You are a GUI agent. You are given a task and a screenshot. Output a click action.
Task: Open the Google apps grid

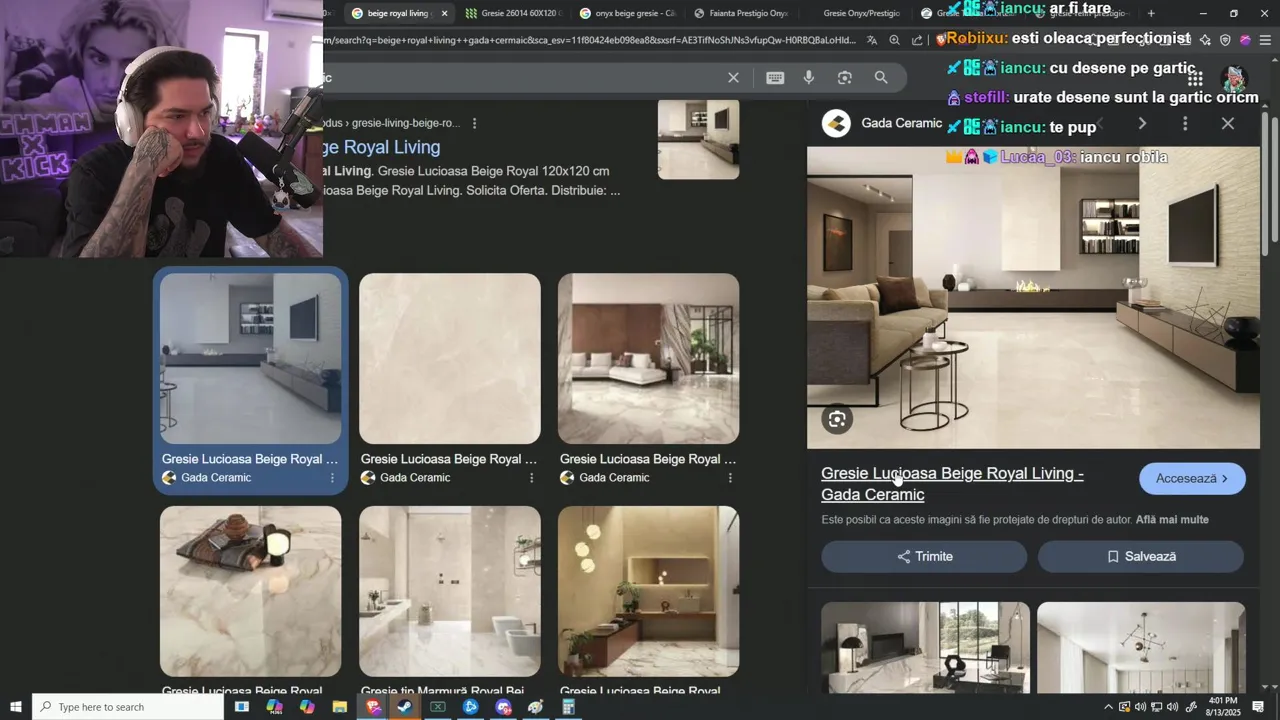[x=1195, y=78]
